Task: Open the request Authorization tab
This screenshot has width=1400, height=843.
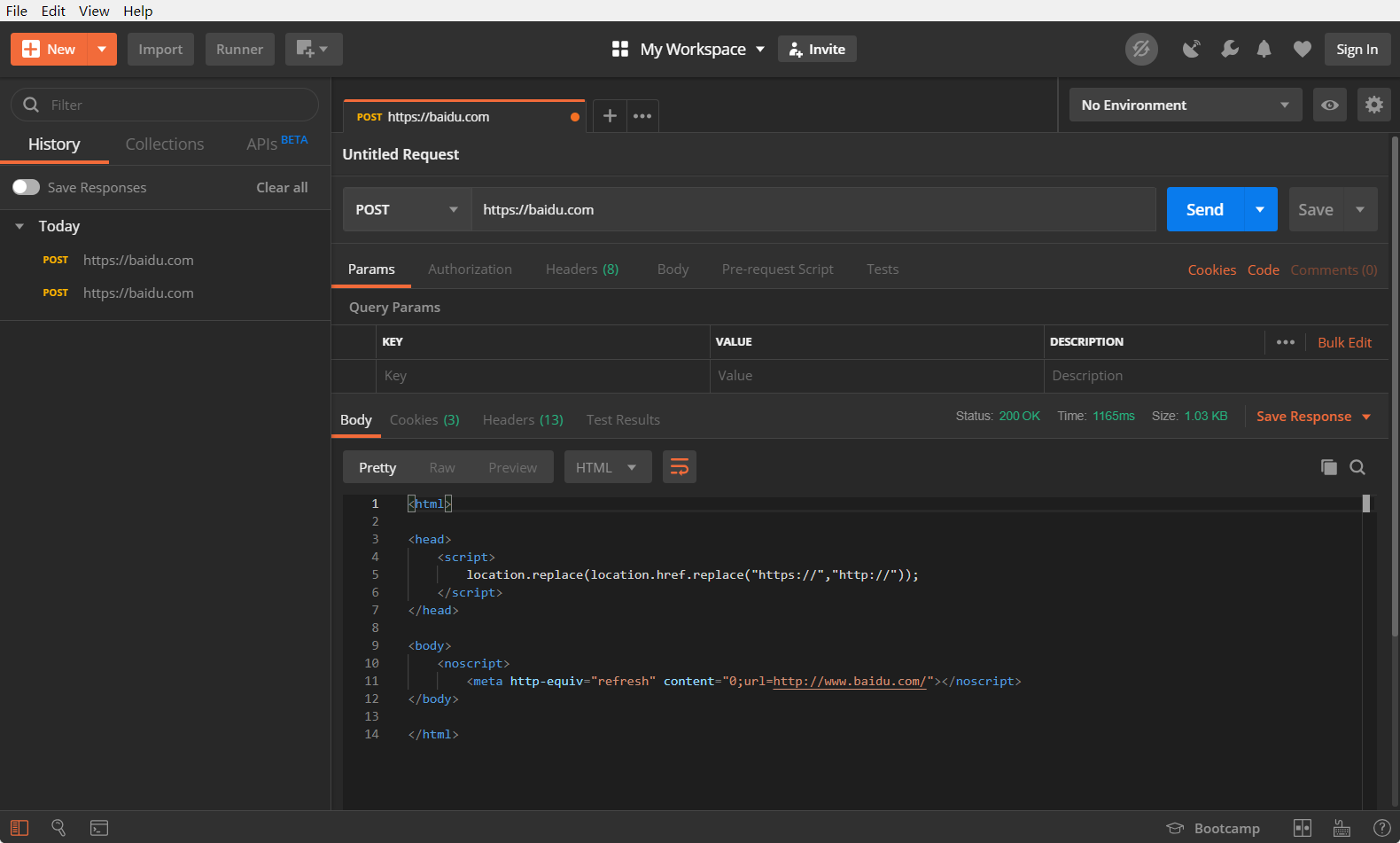Action: point(470,269)
